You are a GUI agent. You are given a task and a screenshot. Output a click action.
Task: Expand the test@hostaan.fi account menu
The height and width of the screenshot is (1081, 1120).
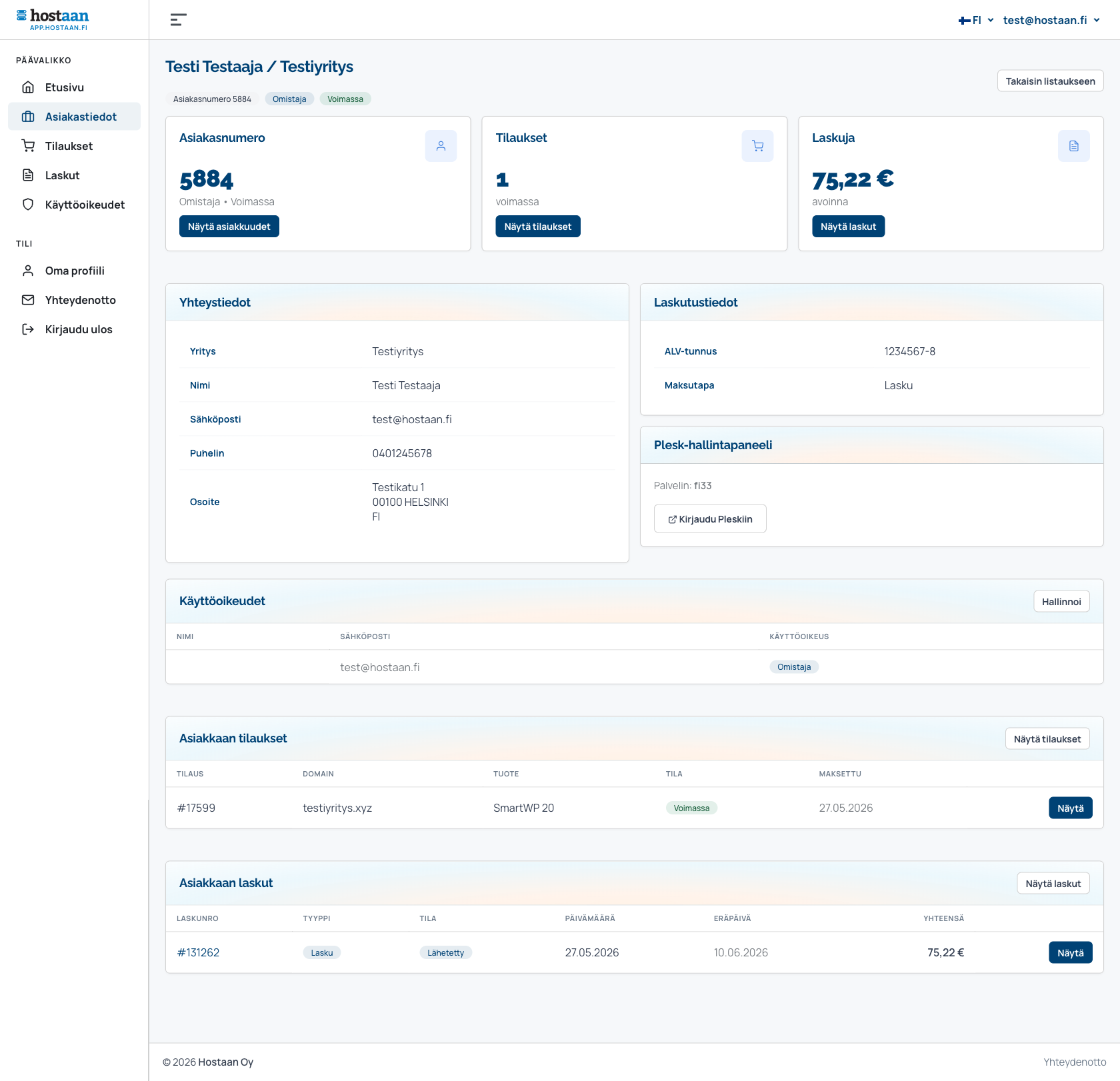pos(1051,21)
